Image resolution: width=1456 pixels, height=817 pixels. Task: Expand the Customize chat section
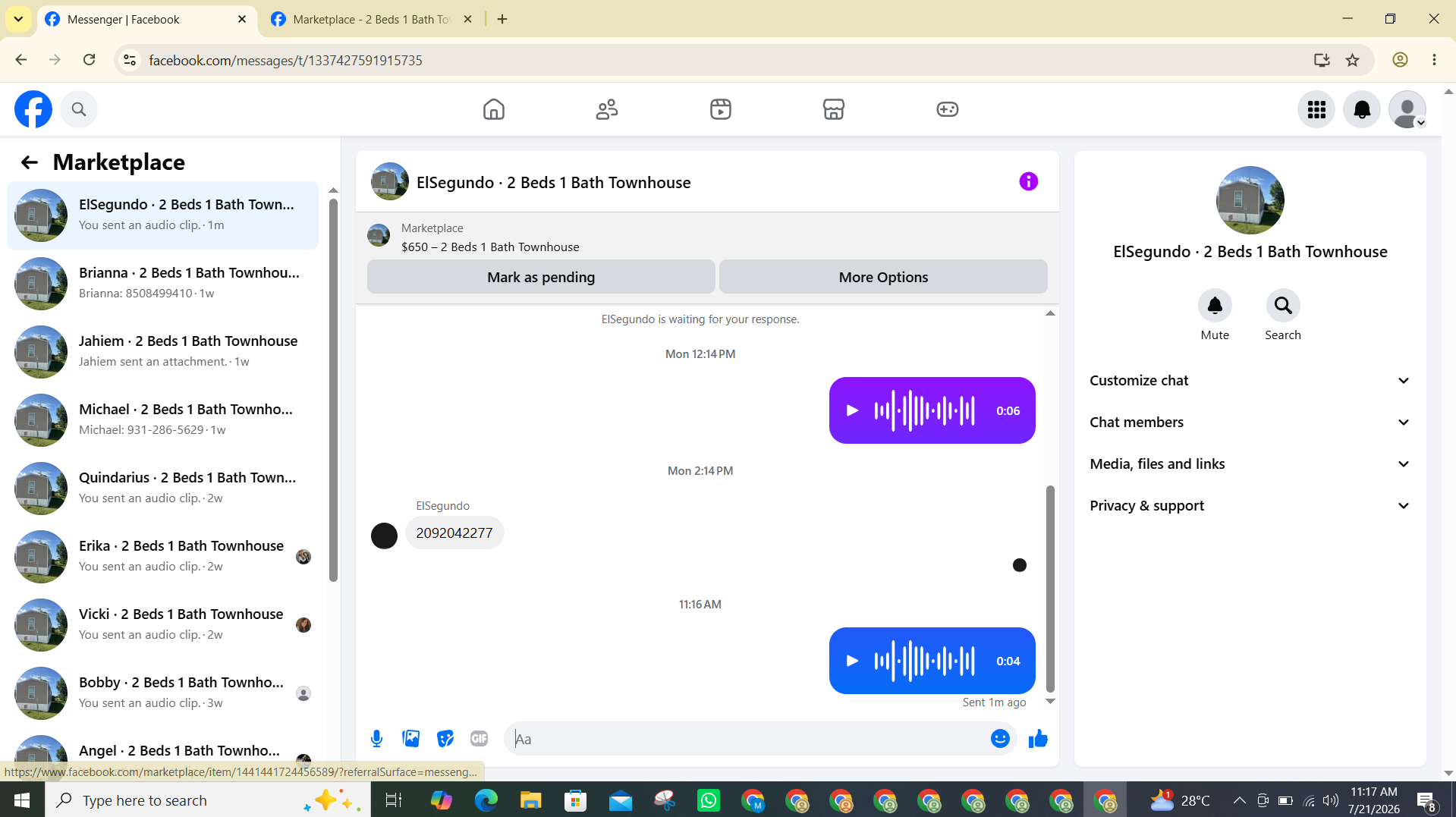[x=1250, y=381]
